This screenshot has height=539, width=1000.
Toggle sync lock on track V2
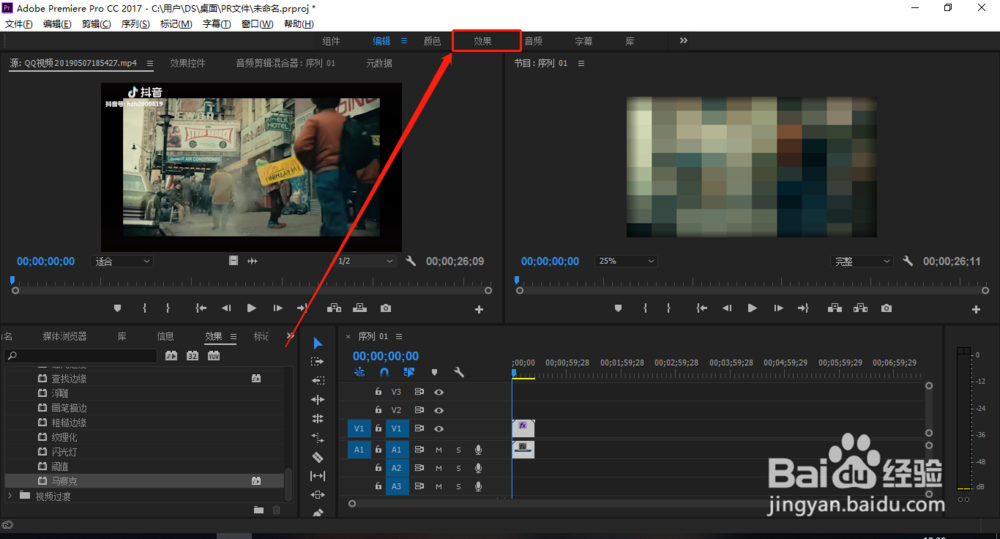click(419, 410)
